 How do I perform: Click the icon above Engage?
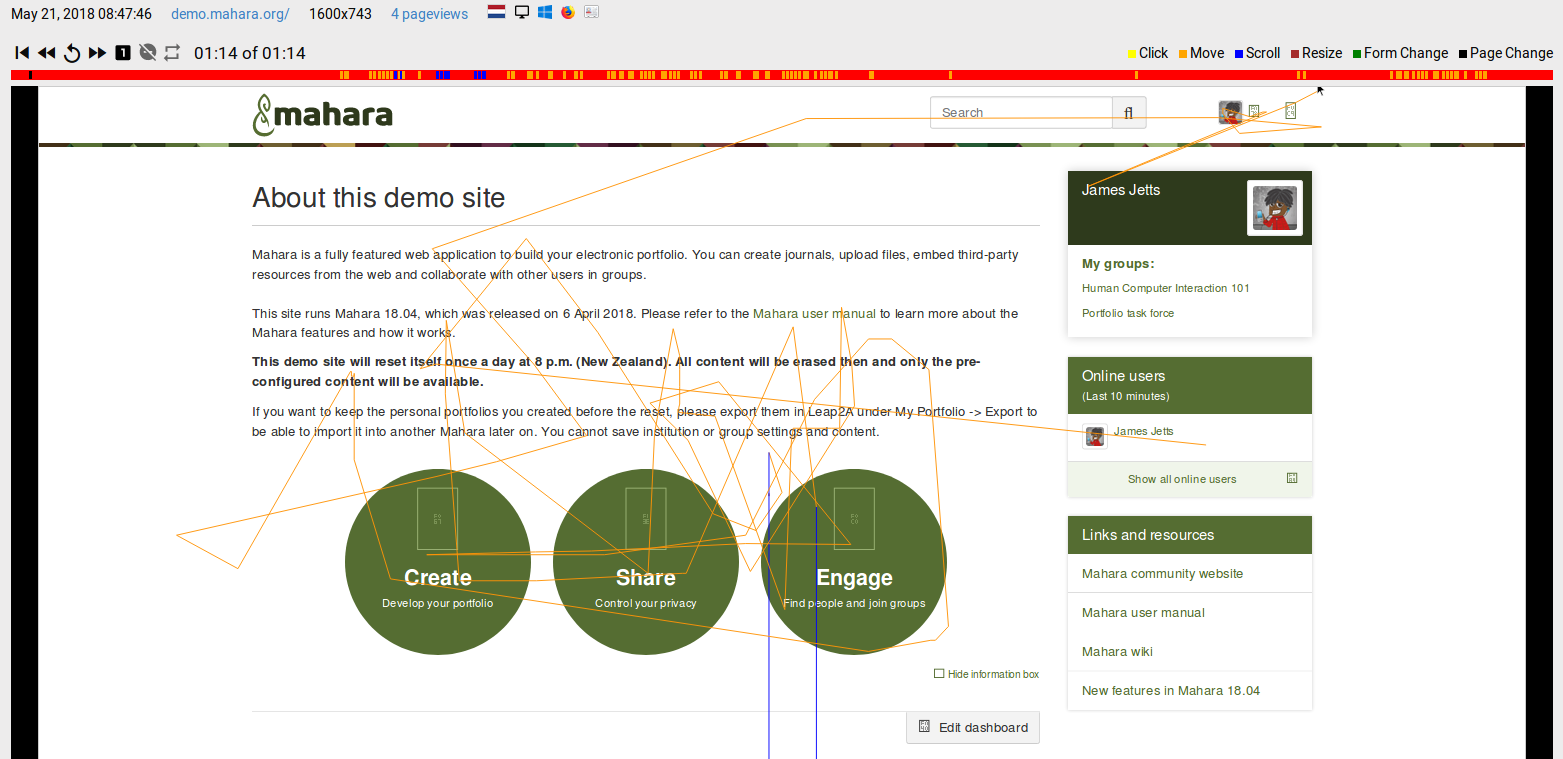click(x=854, y=519)
